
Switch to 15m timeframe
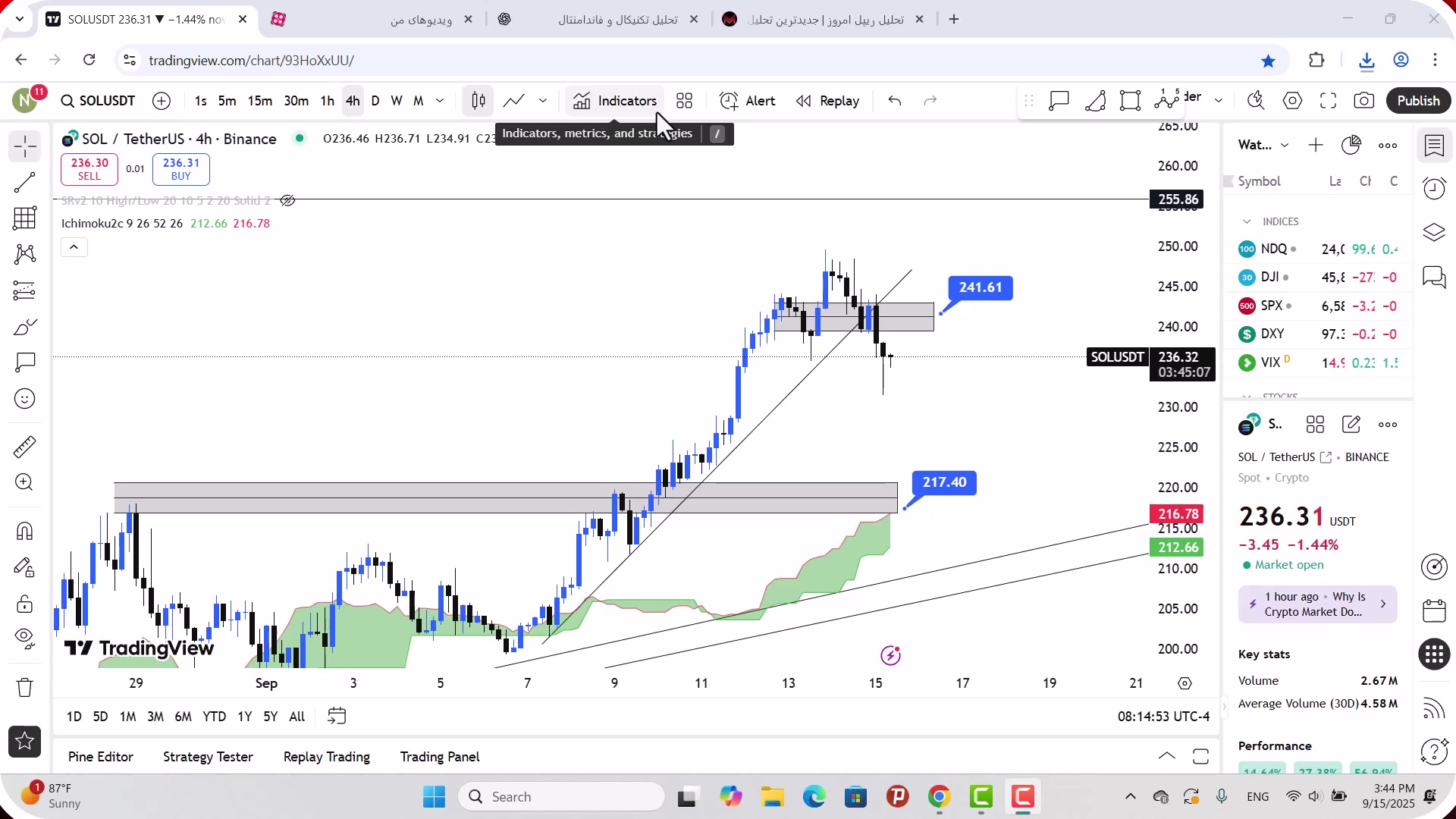click(x=259, y=101)
